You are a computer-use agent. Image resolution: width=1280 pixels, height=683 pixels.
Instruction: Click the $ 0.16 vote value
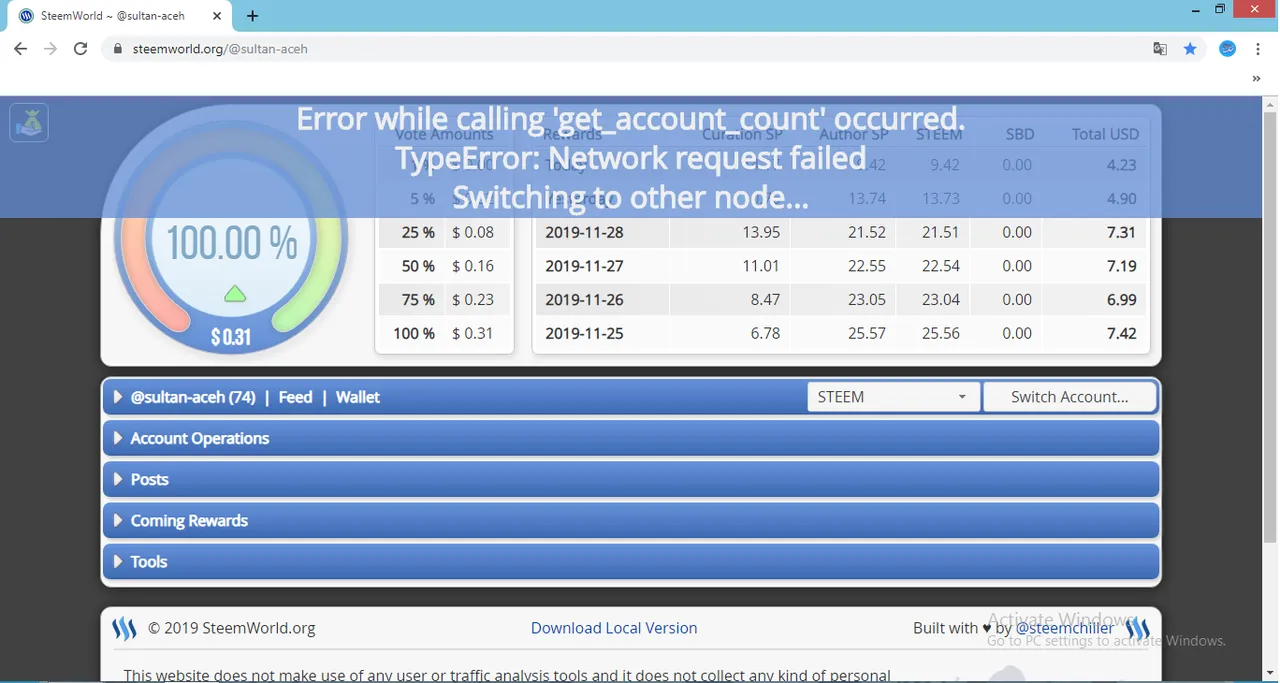click(473, 266)
